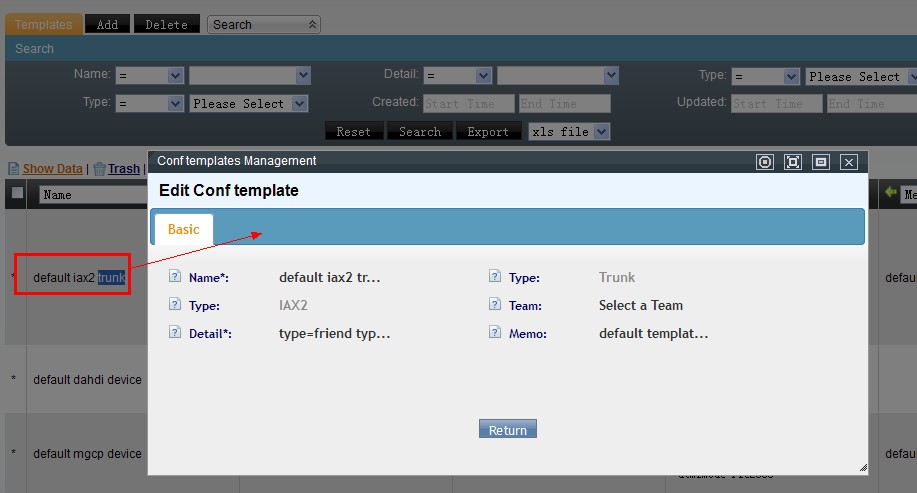Click the trash can icon above the table
Image resolution: width=917 pixels, height=493 pixels.
tap(99, 169)
